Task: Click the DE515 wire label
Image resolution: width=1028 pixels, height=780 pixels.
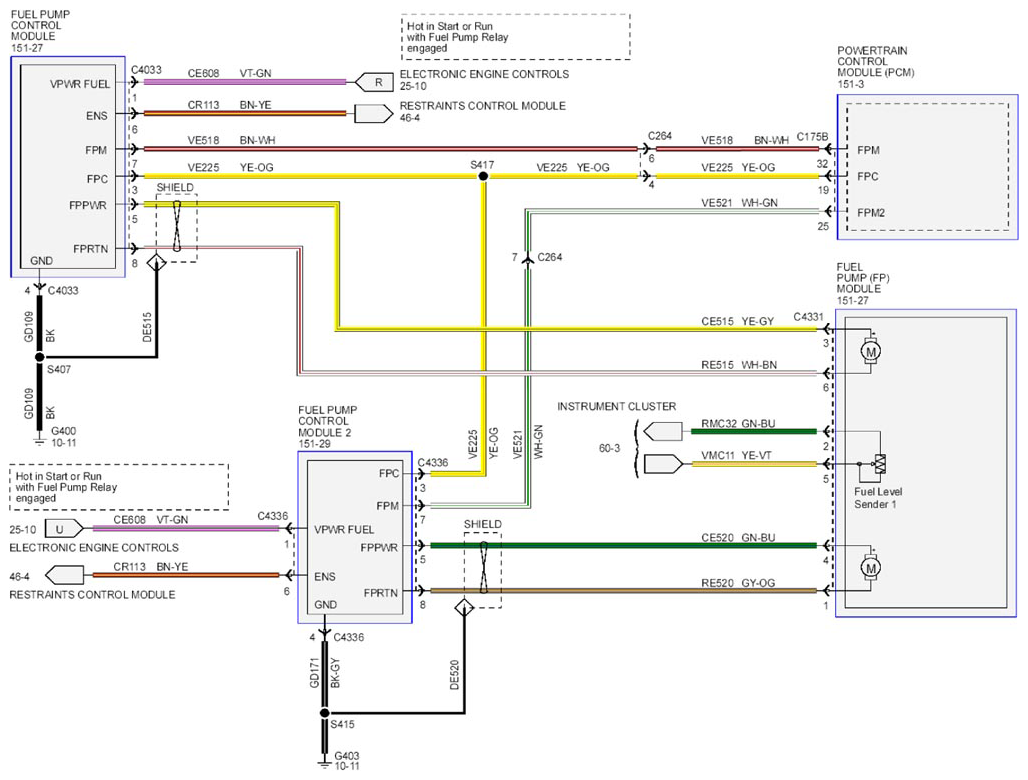Action: [x=147, y=326]
